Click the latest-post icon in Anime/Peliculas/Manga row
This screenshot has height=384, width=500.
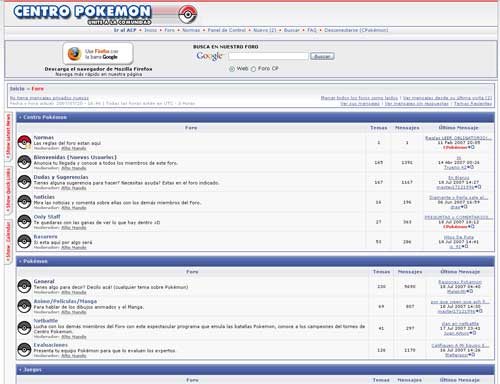(479, 311)
